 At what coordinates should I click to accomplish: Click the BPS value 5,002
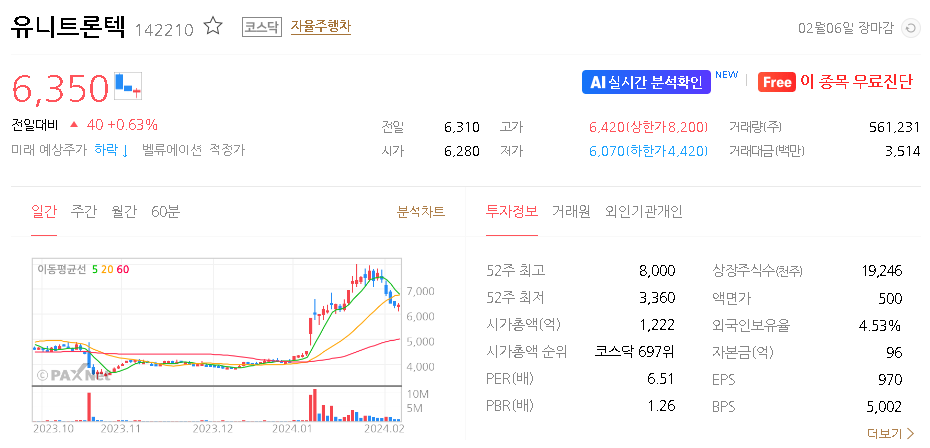pyautogui.click(x=884, y=406)
